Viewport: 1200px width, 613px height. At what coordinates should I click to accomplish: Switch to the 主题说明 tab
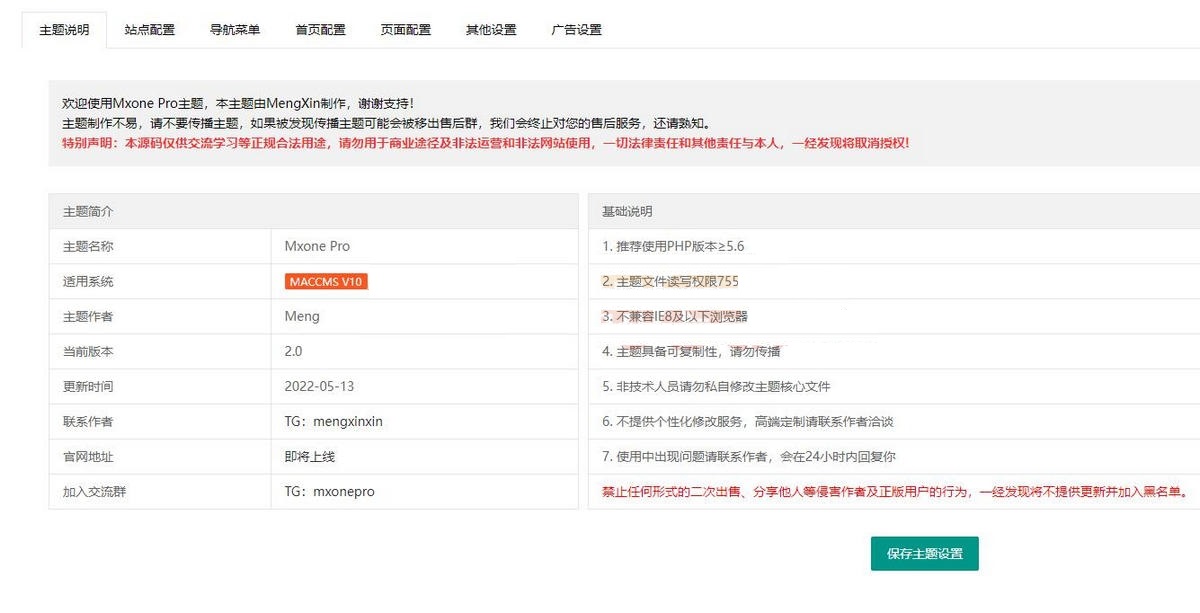(x=64, y=30)
